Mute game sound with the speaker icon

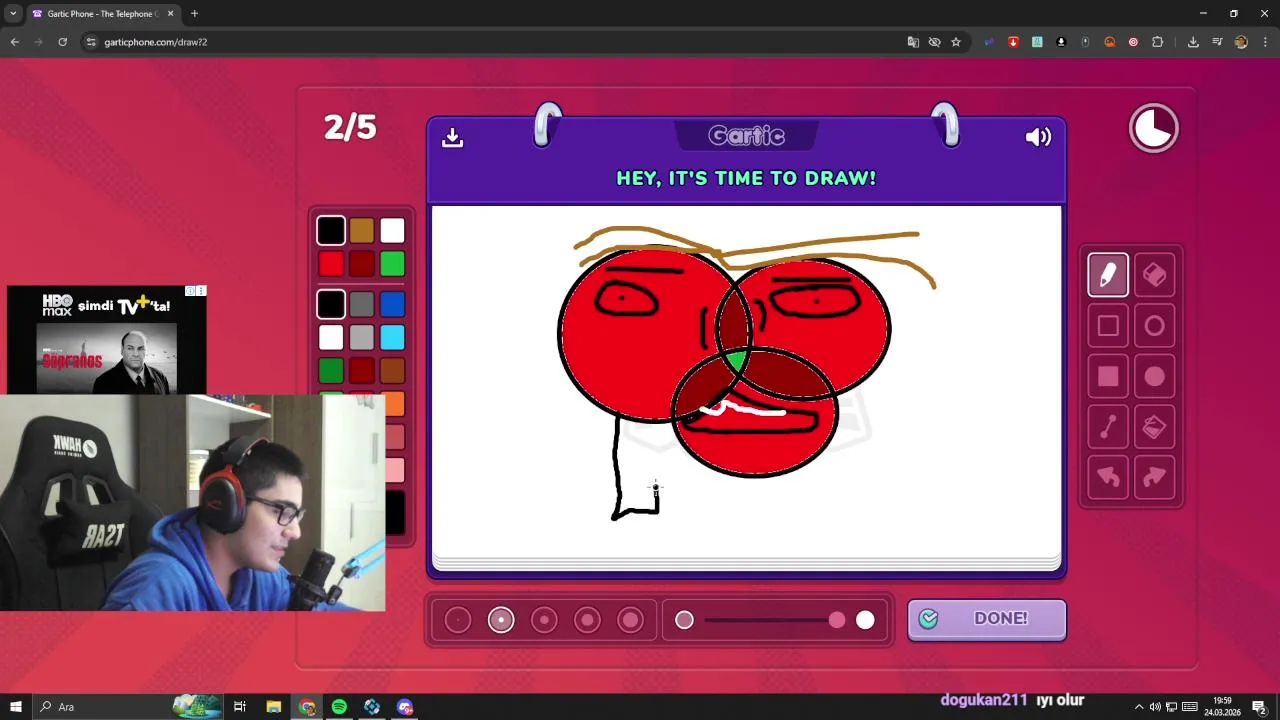[1038, 137]
